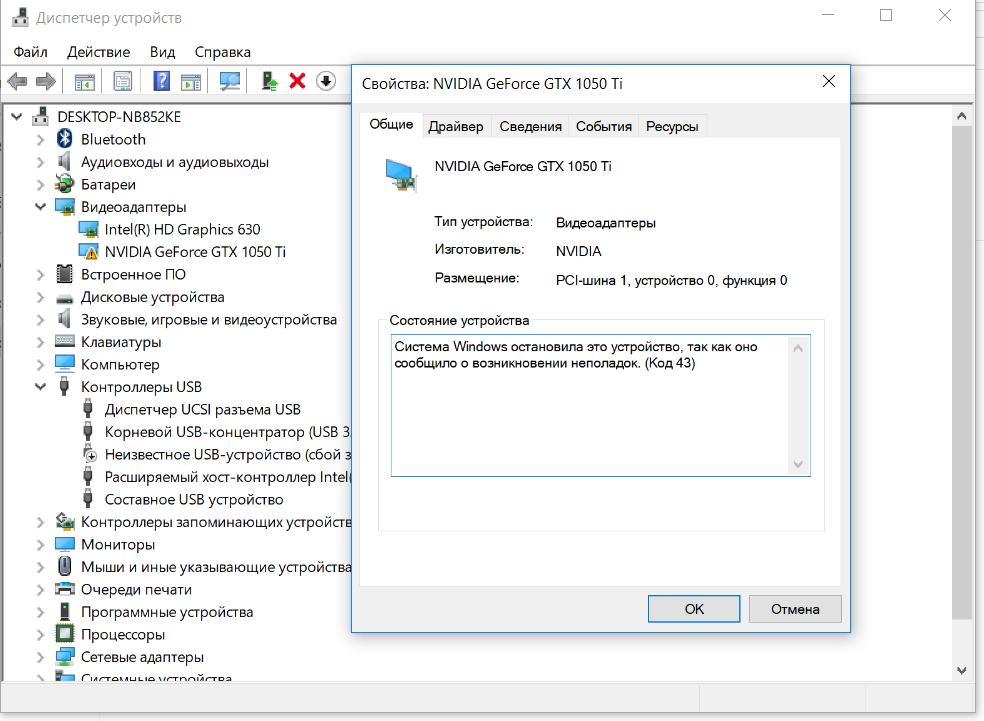Close the NVIDIA properties dialog
Screen dimensions: 984x721
(829, 82)
